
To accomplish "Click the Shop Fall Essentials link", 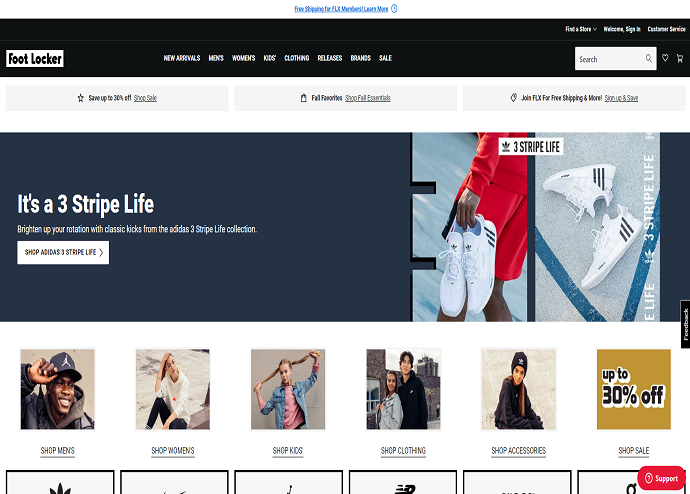I will click(368, 98).
